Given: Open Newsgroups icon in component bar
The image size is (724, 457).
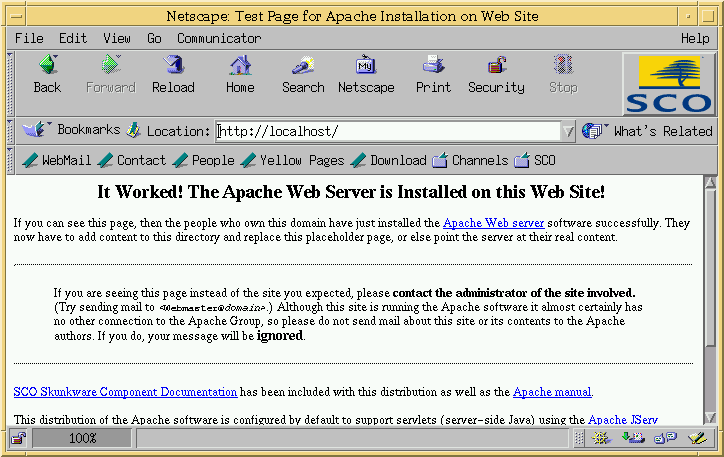Looking at the screenshot, I should [x=665, y=438].
